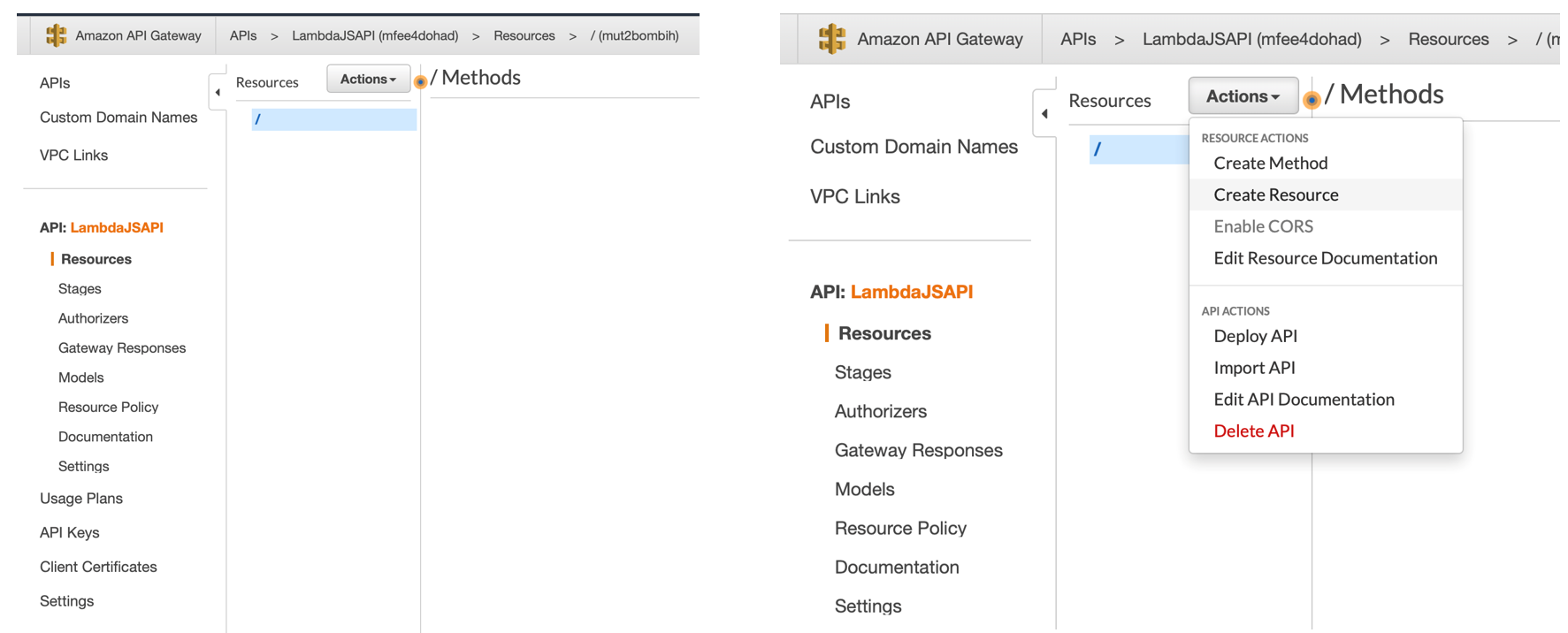Open bottom Settings in left sidebar
This screenshot has height=633, width=1568.
66,601
